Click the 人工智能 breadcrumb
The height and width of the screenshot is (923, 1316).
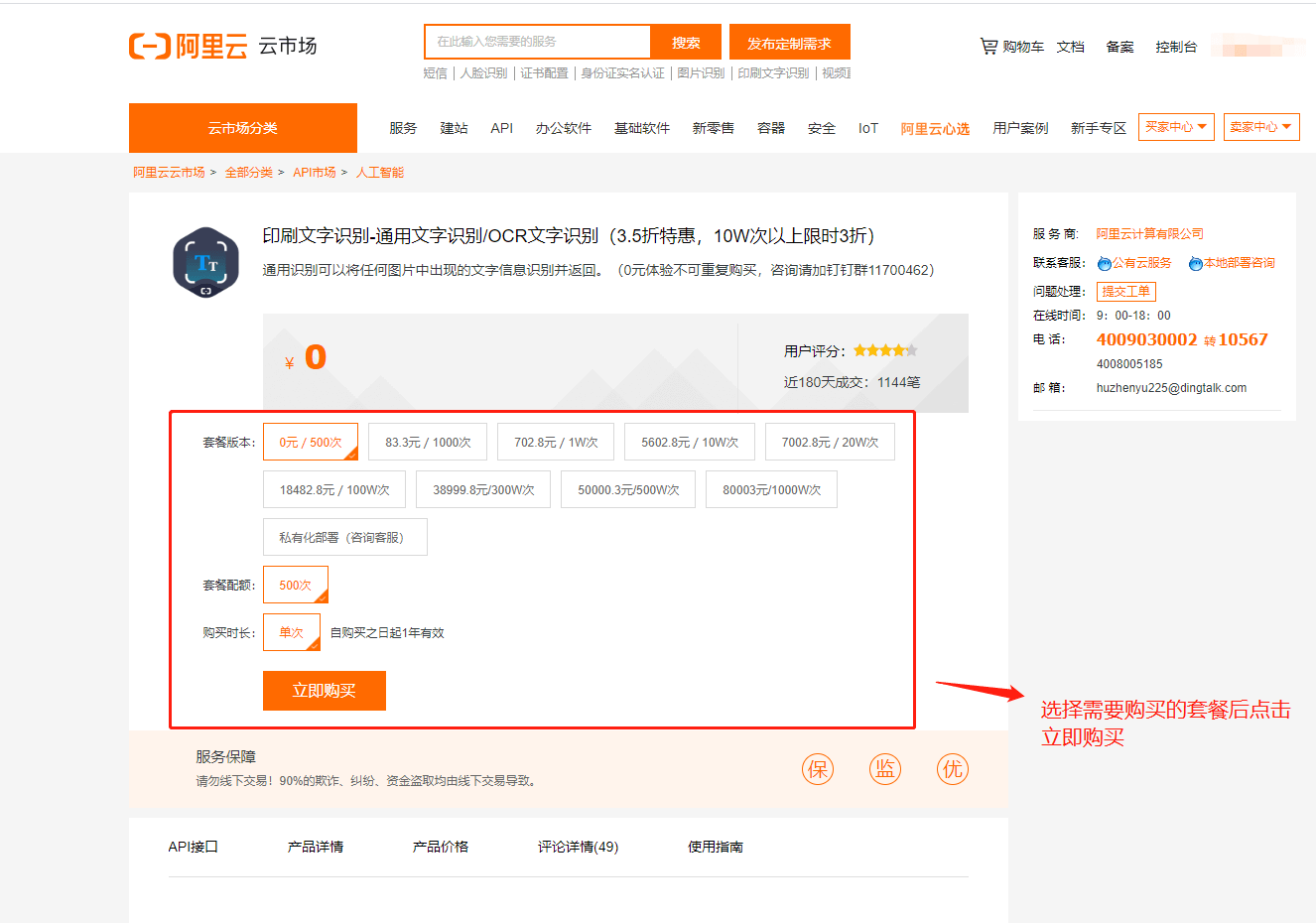[380, 172]
